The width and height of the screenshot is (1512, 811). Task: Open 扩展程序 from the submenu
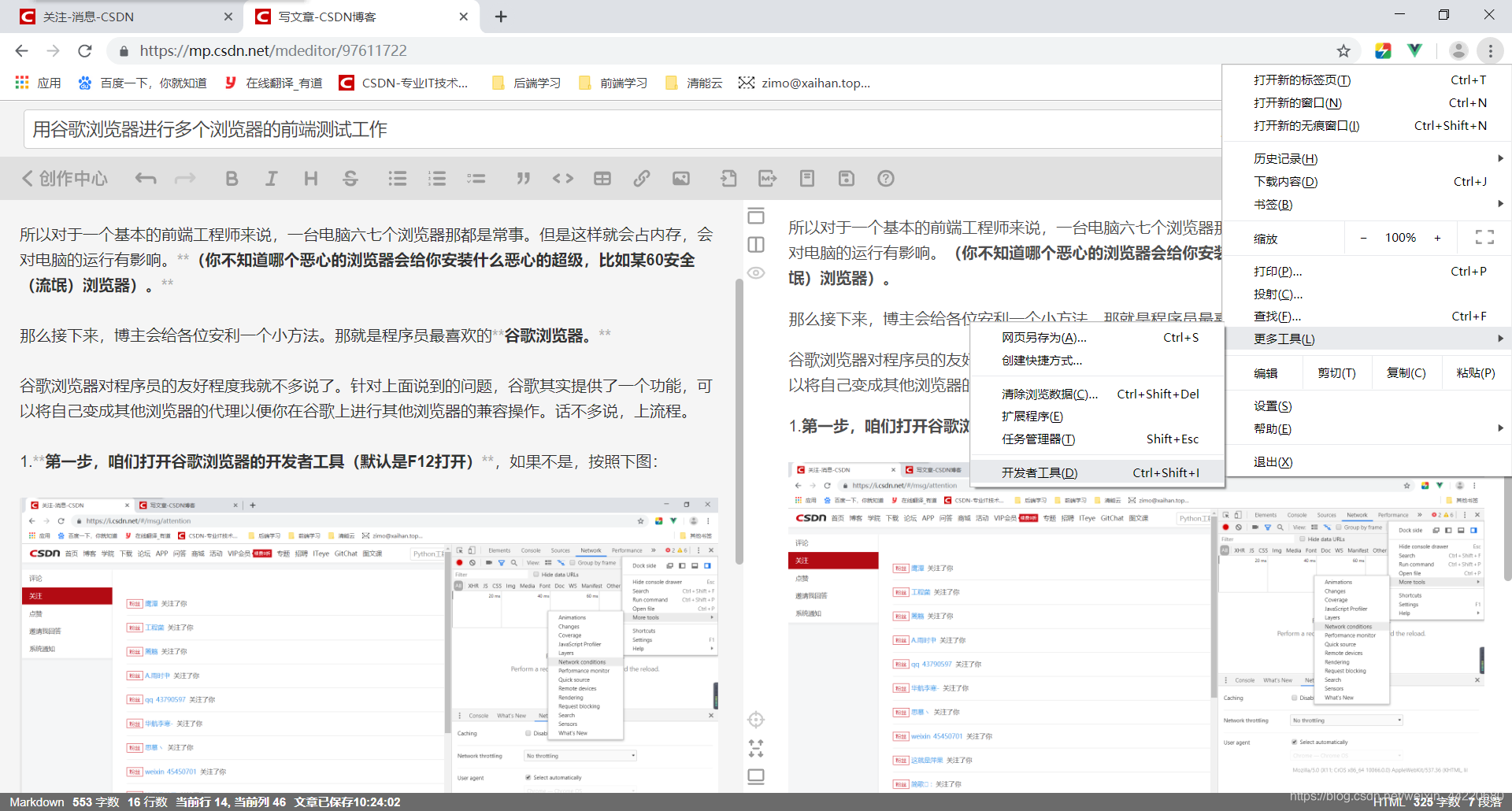(x=1098, y=417)
